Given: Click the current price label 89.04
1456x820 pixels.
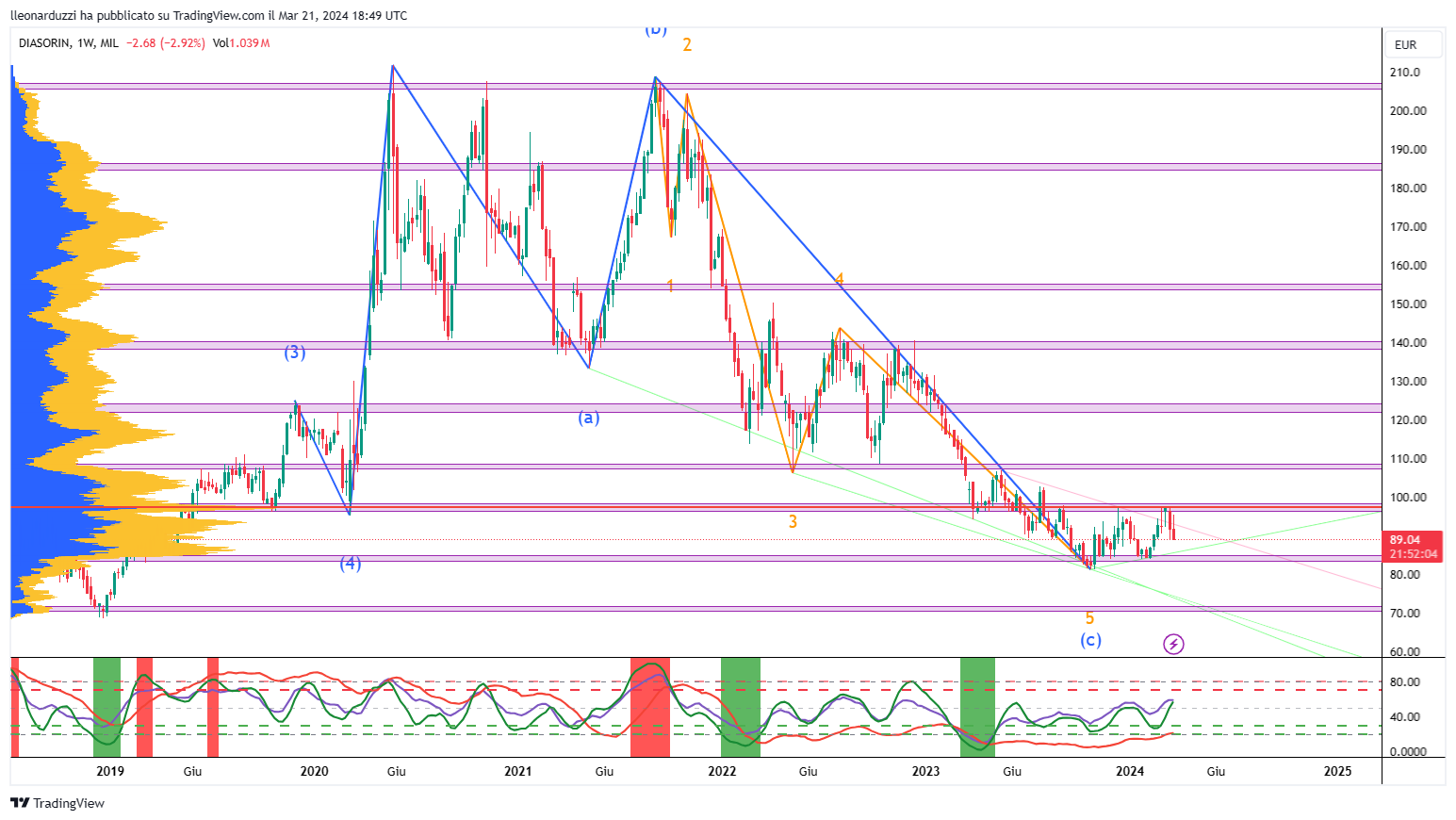Looking at the screenshot, I should (x=1404, y=540).
